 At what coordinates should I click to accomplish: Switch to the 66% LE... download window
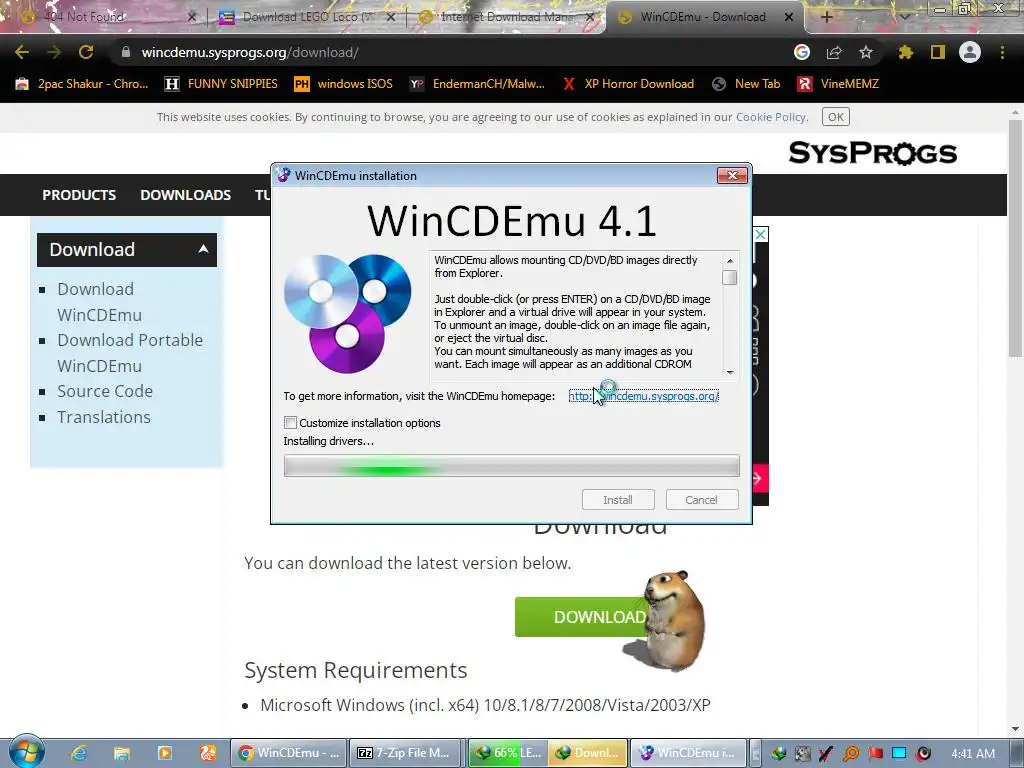pyautogui.click(x=509, y=753)
